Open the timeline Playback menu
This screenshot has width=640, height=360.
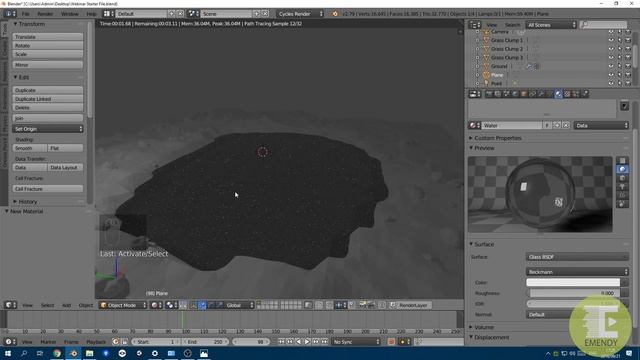pos(96,342)
